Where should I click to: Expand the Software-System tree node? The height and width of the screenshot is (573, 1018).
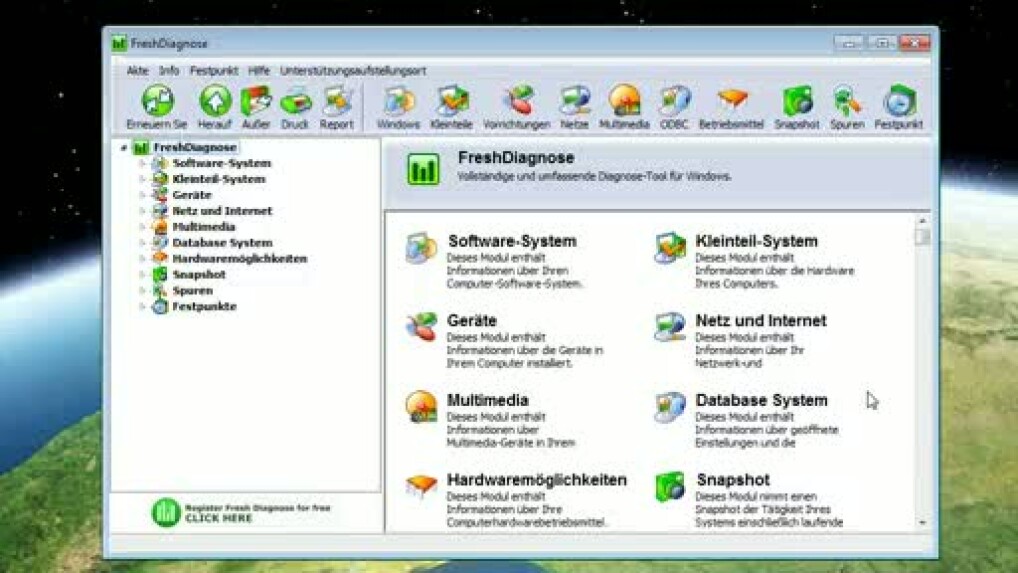pos(142,163)
